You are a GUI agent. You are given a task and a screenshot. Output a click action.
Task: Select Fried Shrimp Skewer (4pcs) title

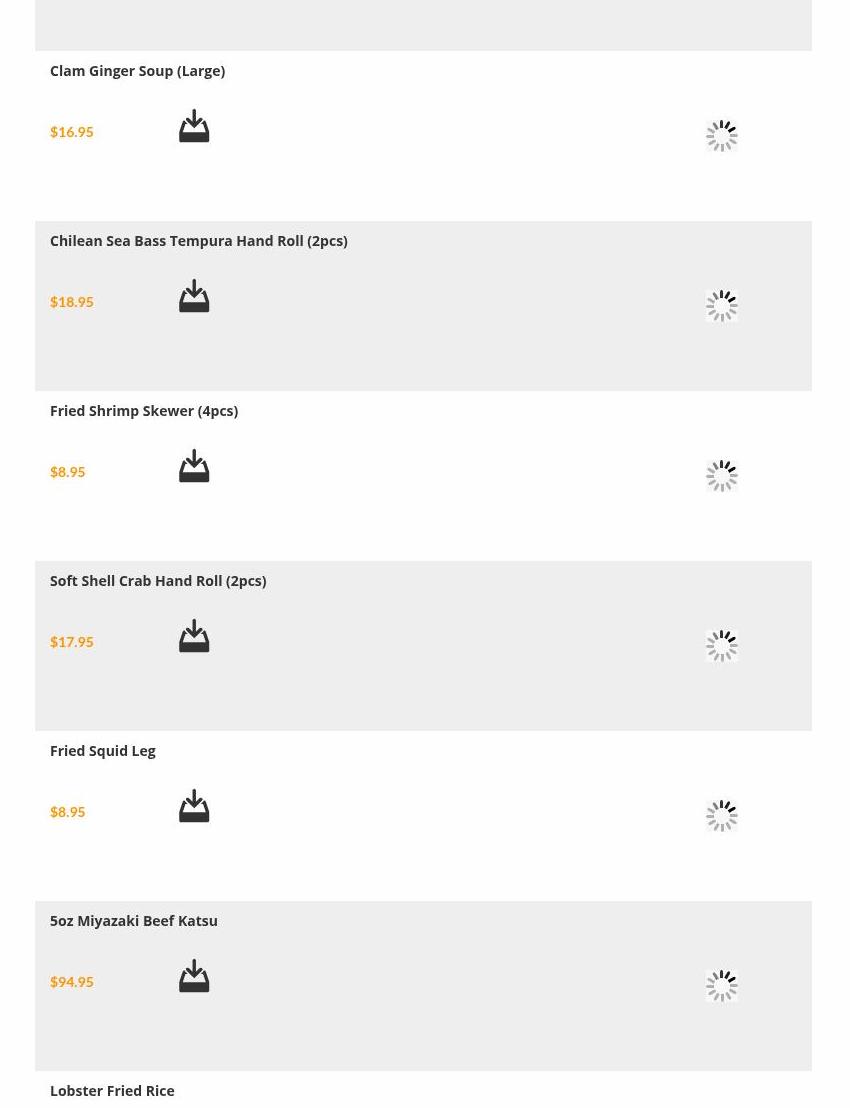(143, 411)
